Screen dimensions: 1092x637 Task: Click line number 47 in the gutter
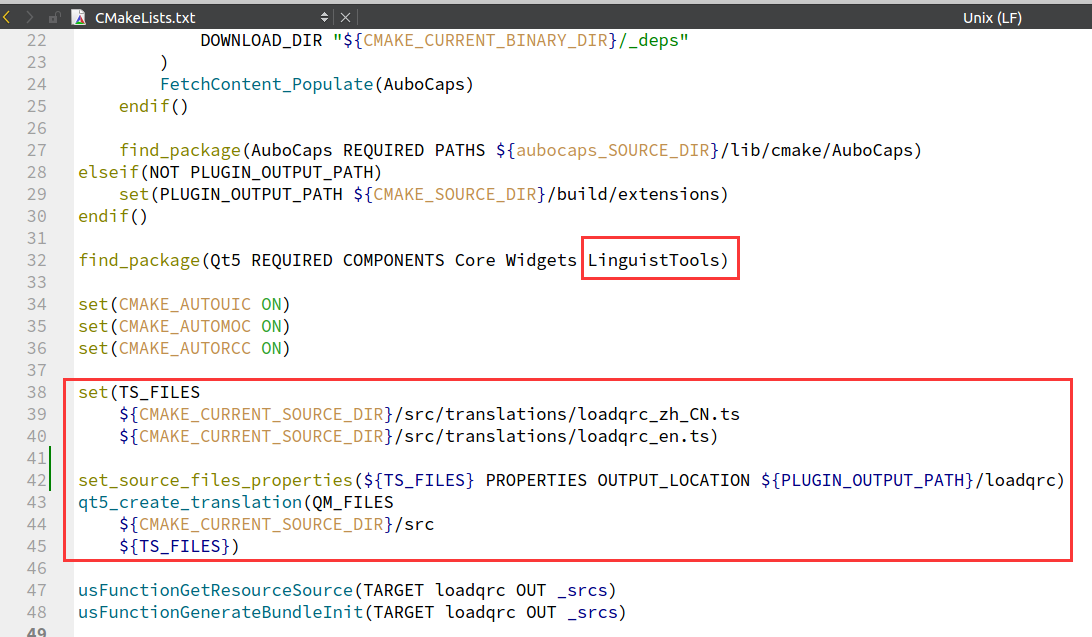click(36, 590)
